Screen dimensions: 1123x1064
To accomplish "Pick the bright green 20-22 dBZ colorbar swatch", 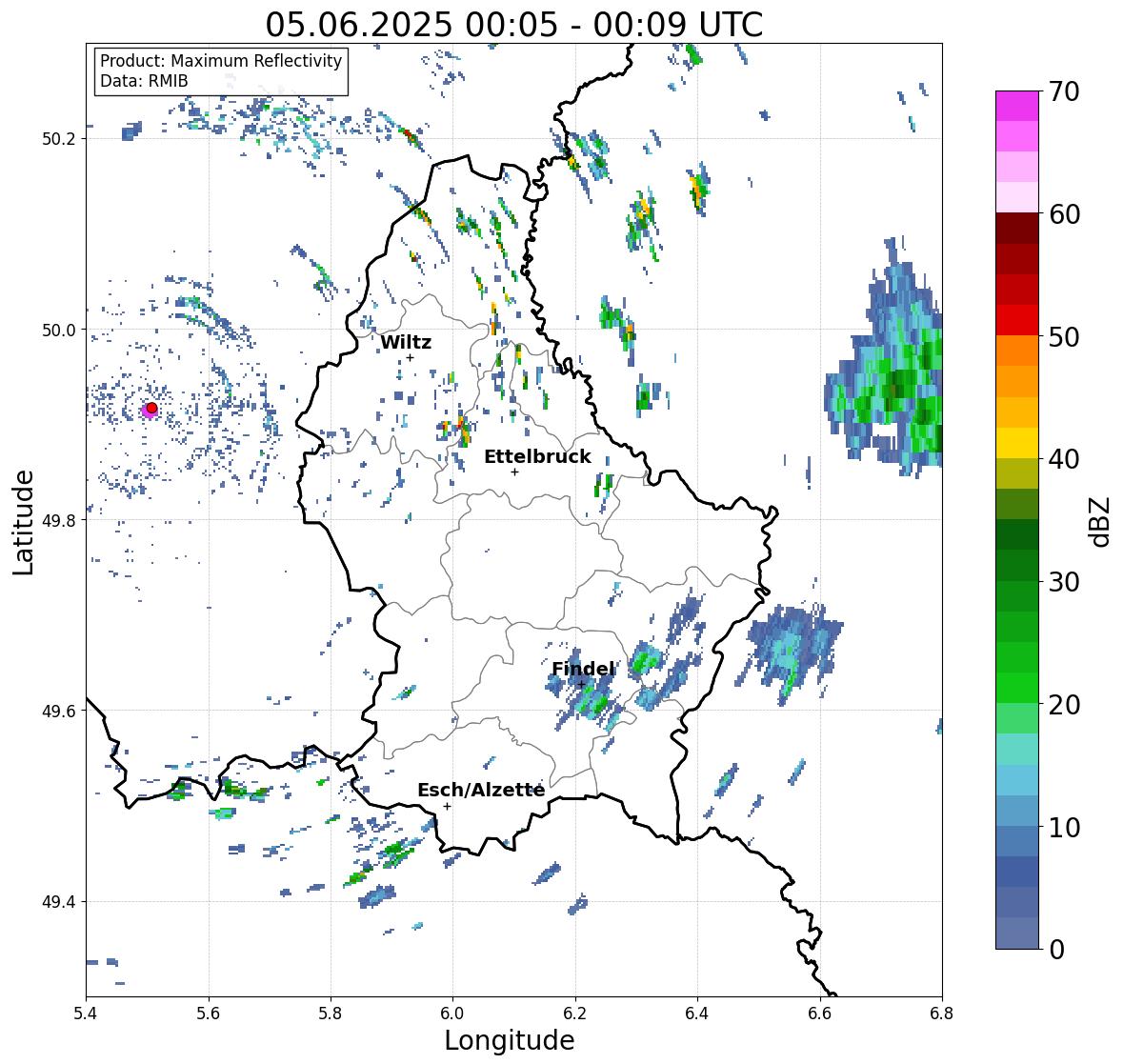I will (x=1017, y=688).
